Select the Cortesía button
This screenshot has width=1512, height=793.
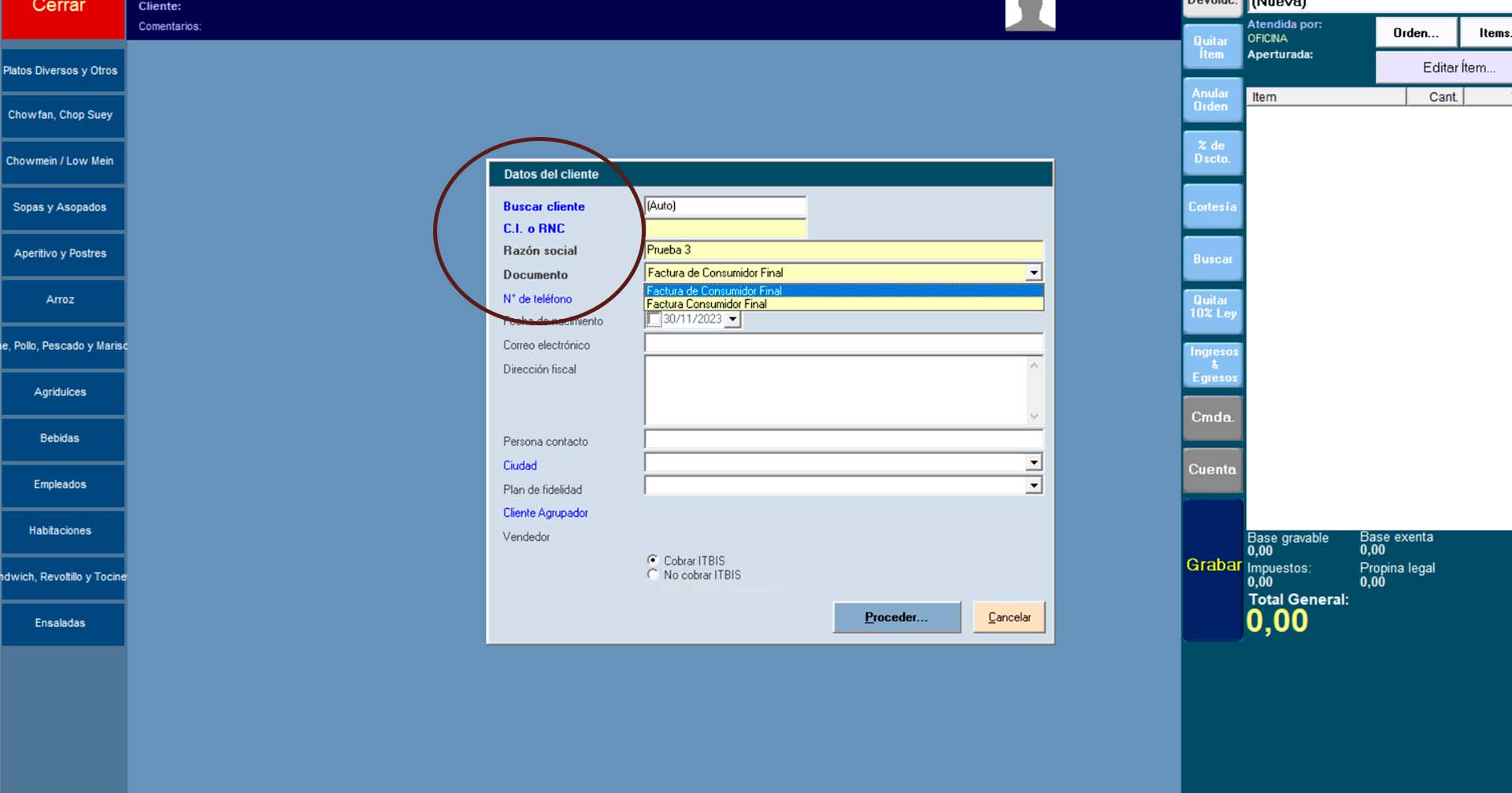1212,206
